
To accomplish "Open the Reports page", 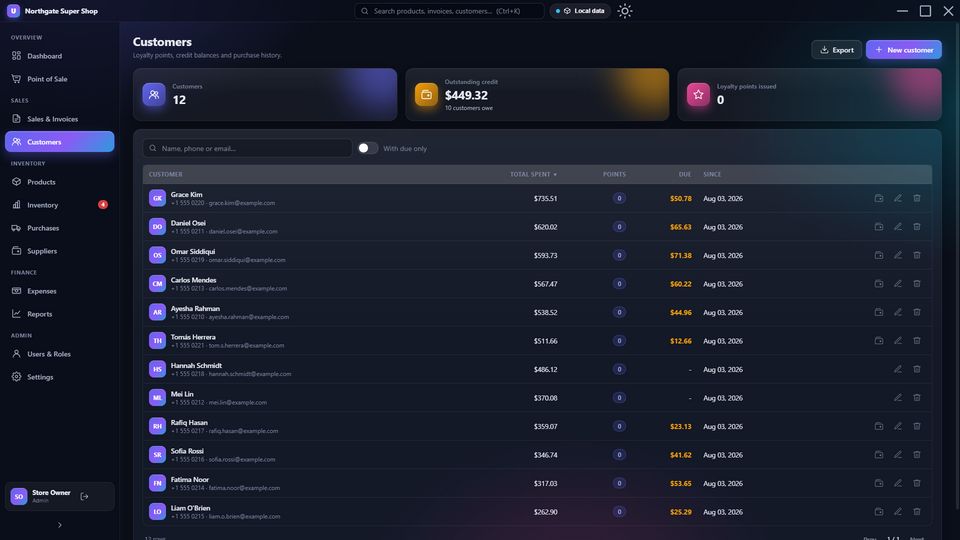I will click(59, 314).
